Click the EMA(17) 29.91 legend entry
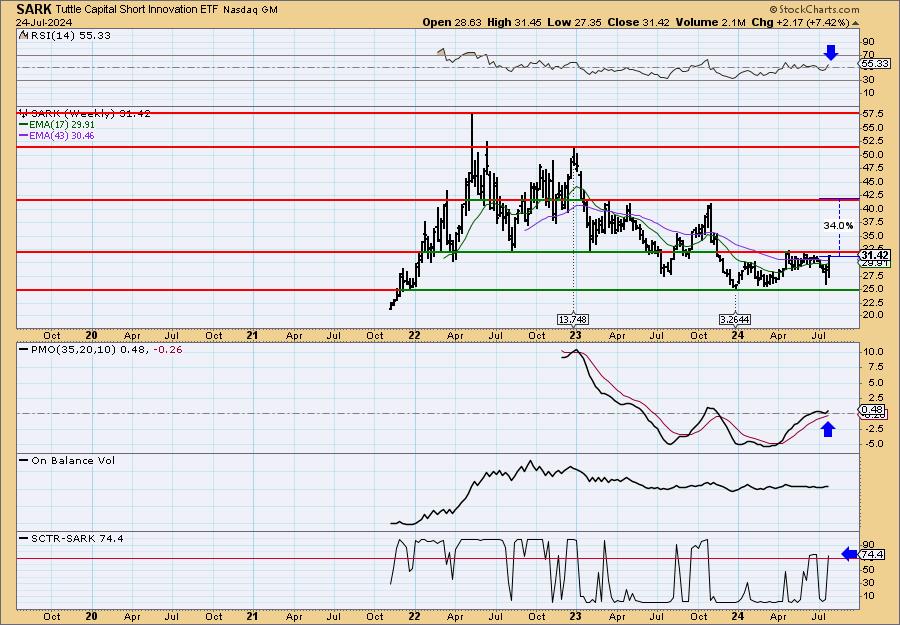This screenshot has height=625, width=900. [x=61, y=125]
